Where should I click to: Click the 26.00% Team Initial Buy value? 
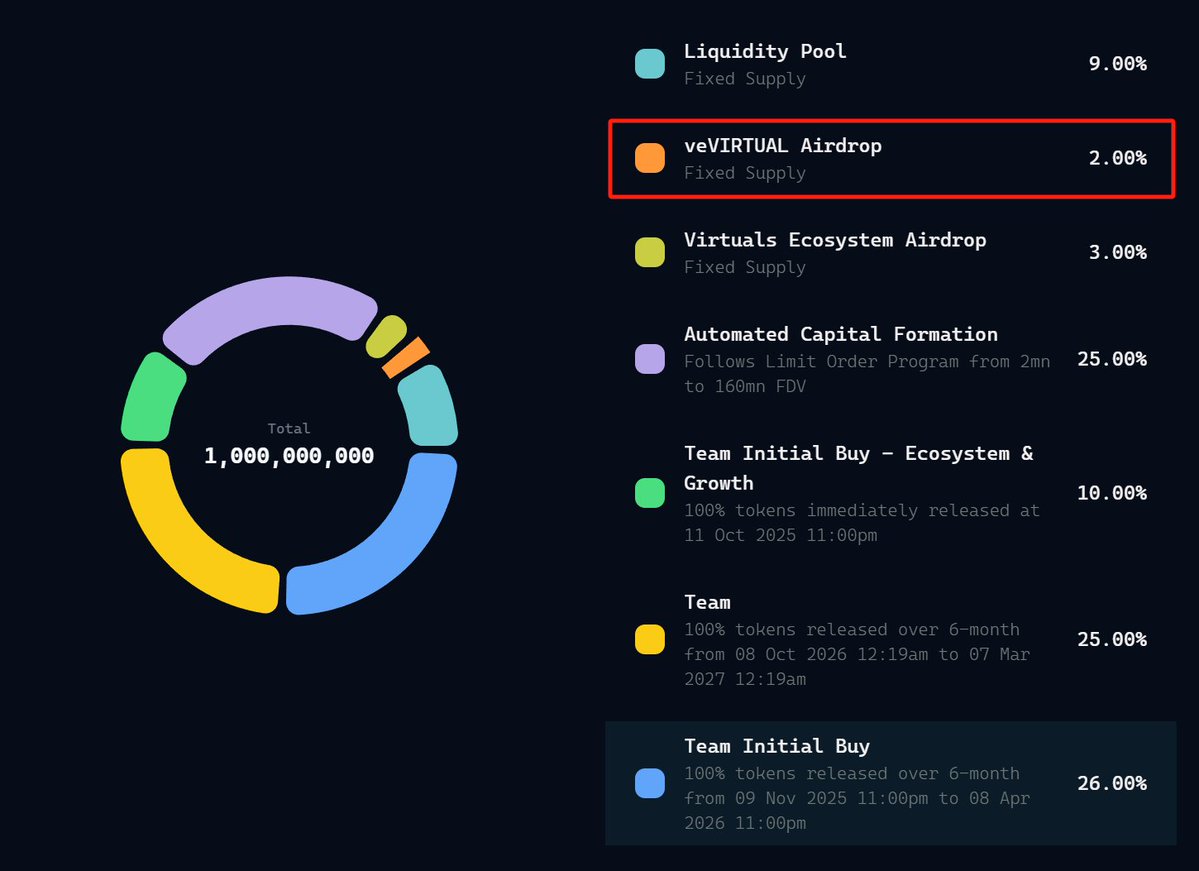(1111, 784)
